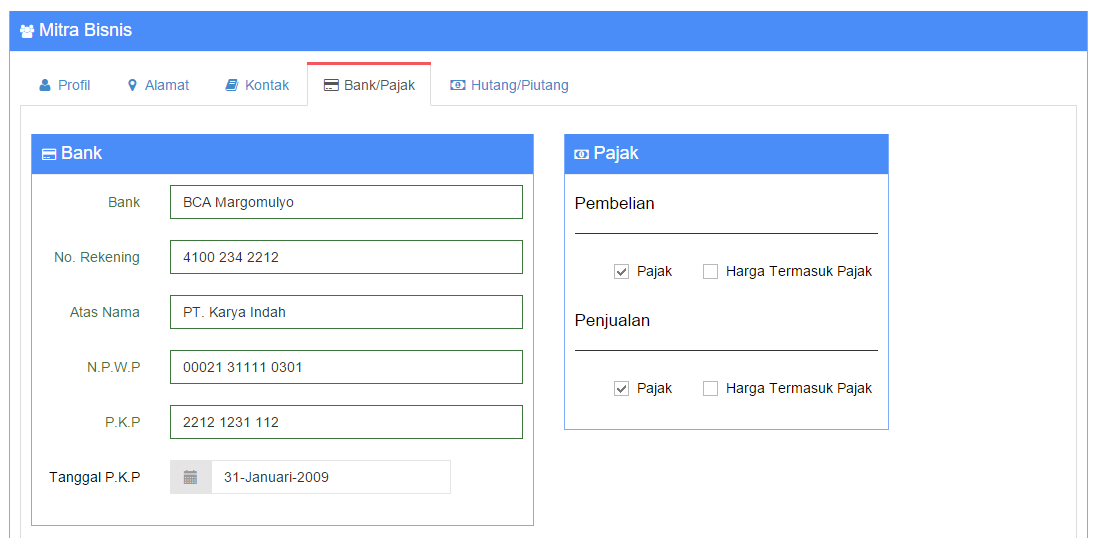
Task: Click the Bank panel header card icon
Action: pos(49,154)
